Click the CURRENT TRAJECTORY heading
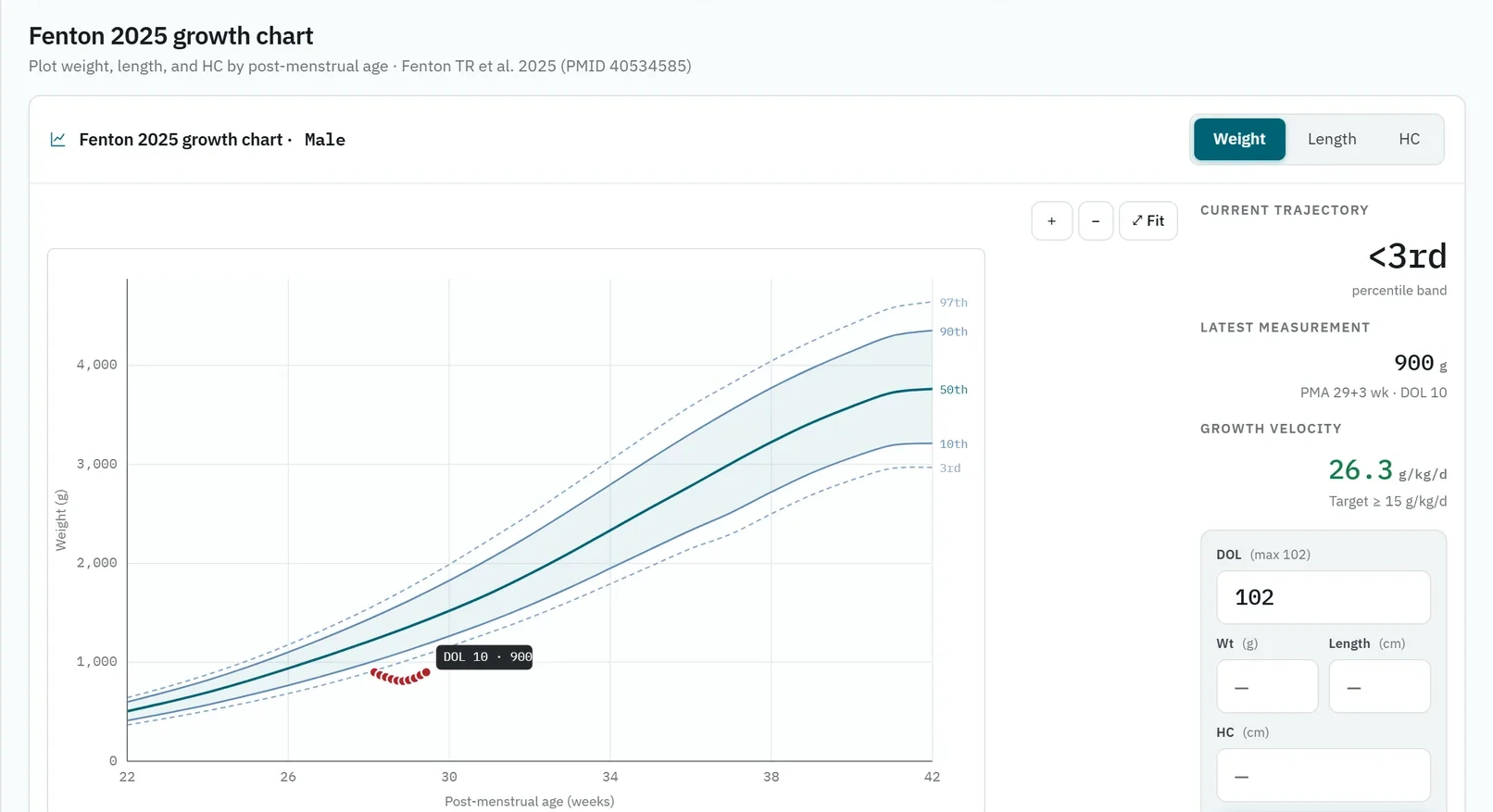This screenshot has height=812, width=1493. click(x=1285, y=210)
